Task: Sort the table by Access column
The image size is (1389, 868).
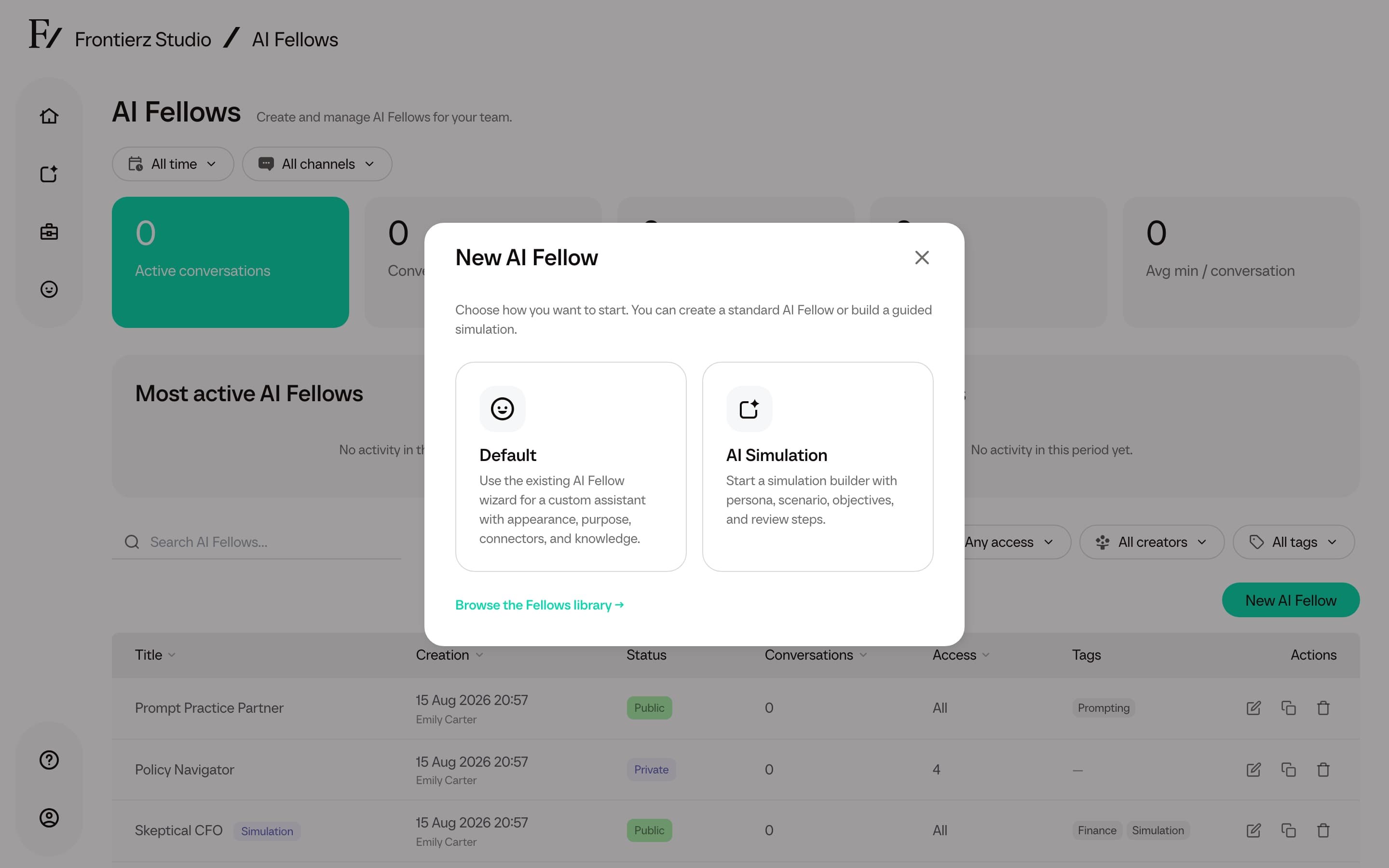Action: [x=961, y=655]
